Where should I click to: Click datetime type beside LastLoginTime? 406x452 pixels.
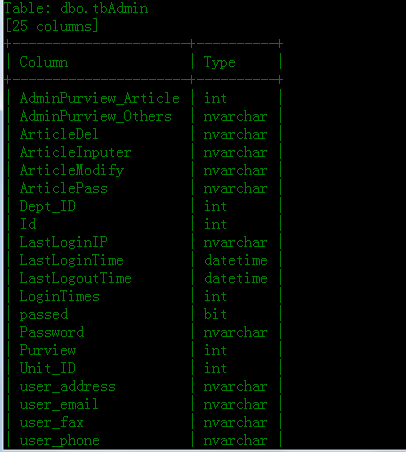[x=236, y=260]
